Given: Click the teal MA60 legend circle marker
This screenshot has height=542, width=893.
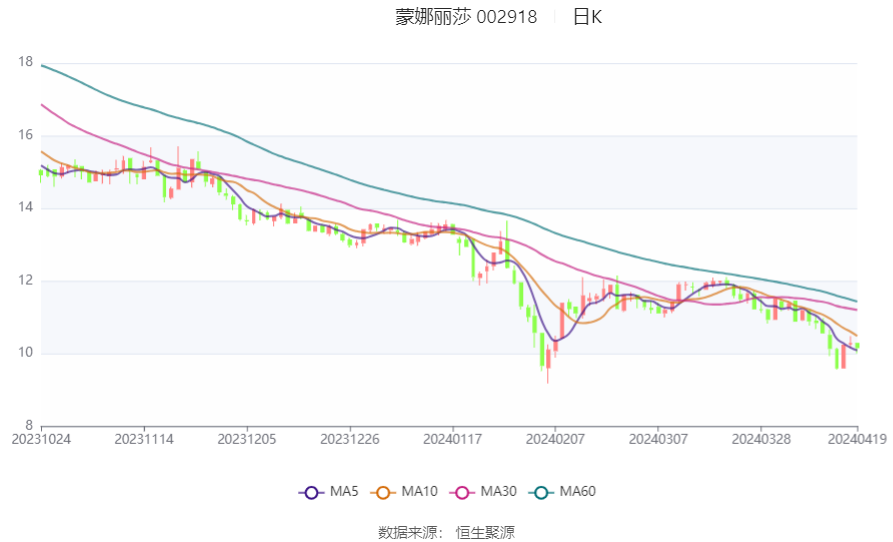Looking at the screenshot, I should pos(541,492).
